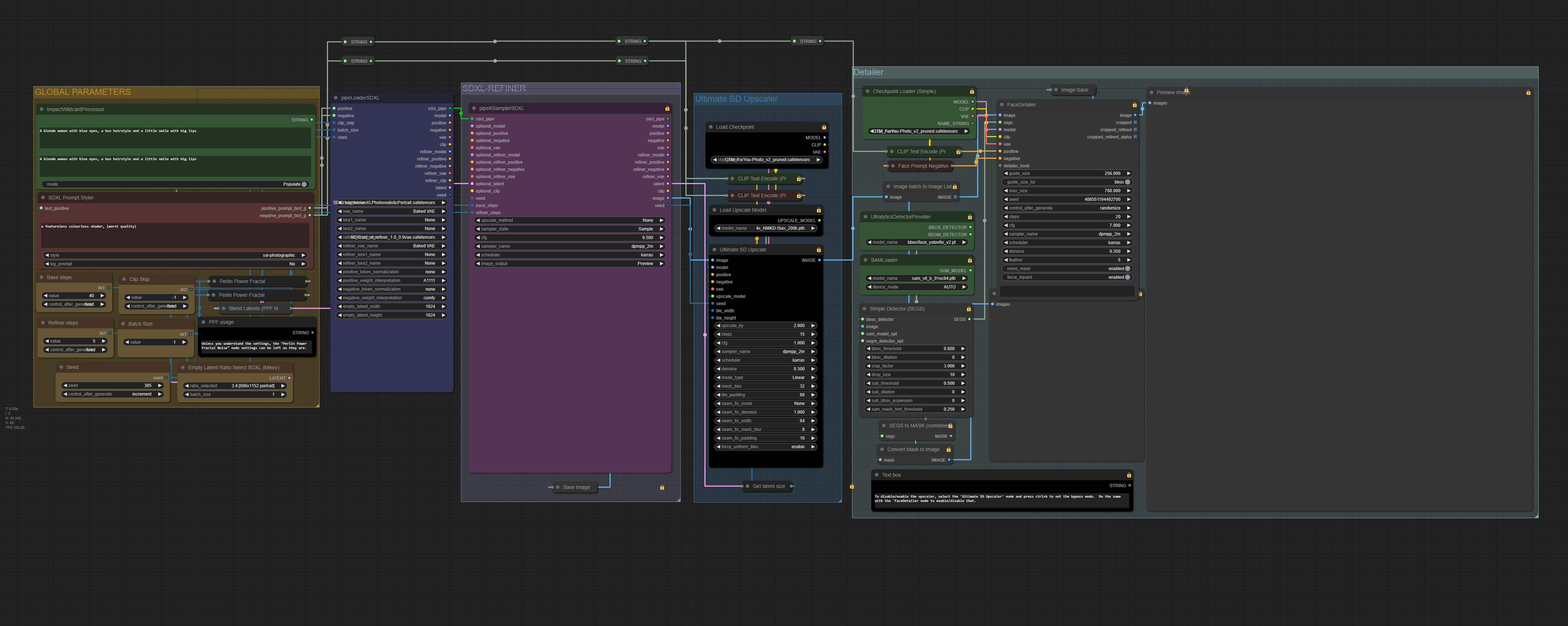Screen dimensions: 1568x626
Task: Click the pipeKSamplerSDXL node lock icon
Action: [x=666, y=108]
